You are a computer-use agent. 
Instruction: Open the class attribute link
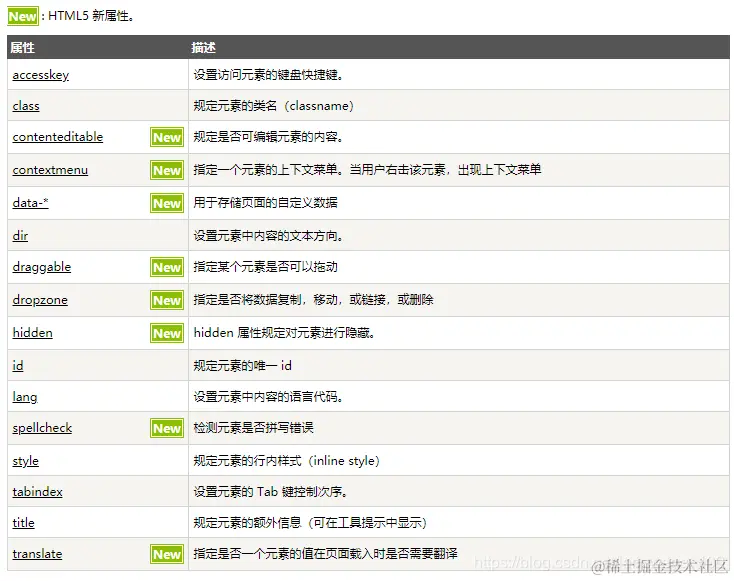[26, 106]
